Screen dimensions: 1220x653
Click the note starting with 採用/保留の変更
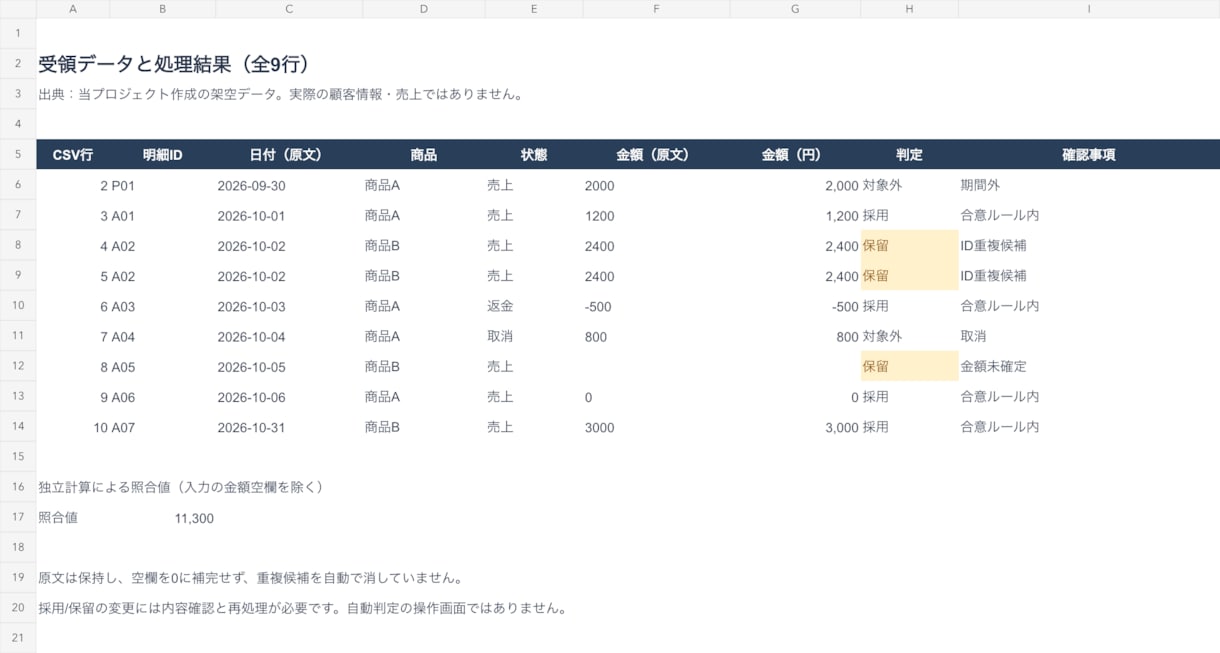coord(303,608)
